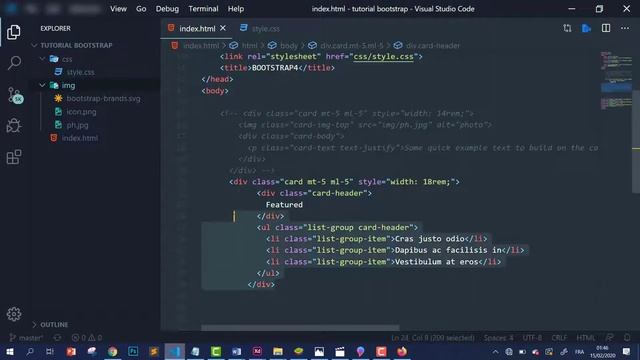The height and width of the screenshot is (360, 640).
Task: Collapse the css folder
Action: click(67, 59)
